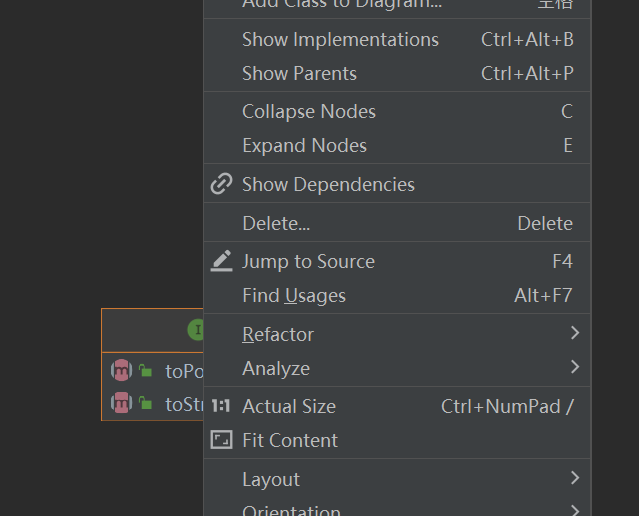Click the Show Dependencies link icon

[221, 184]
